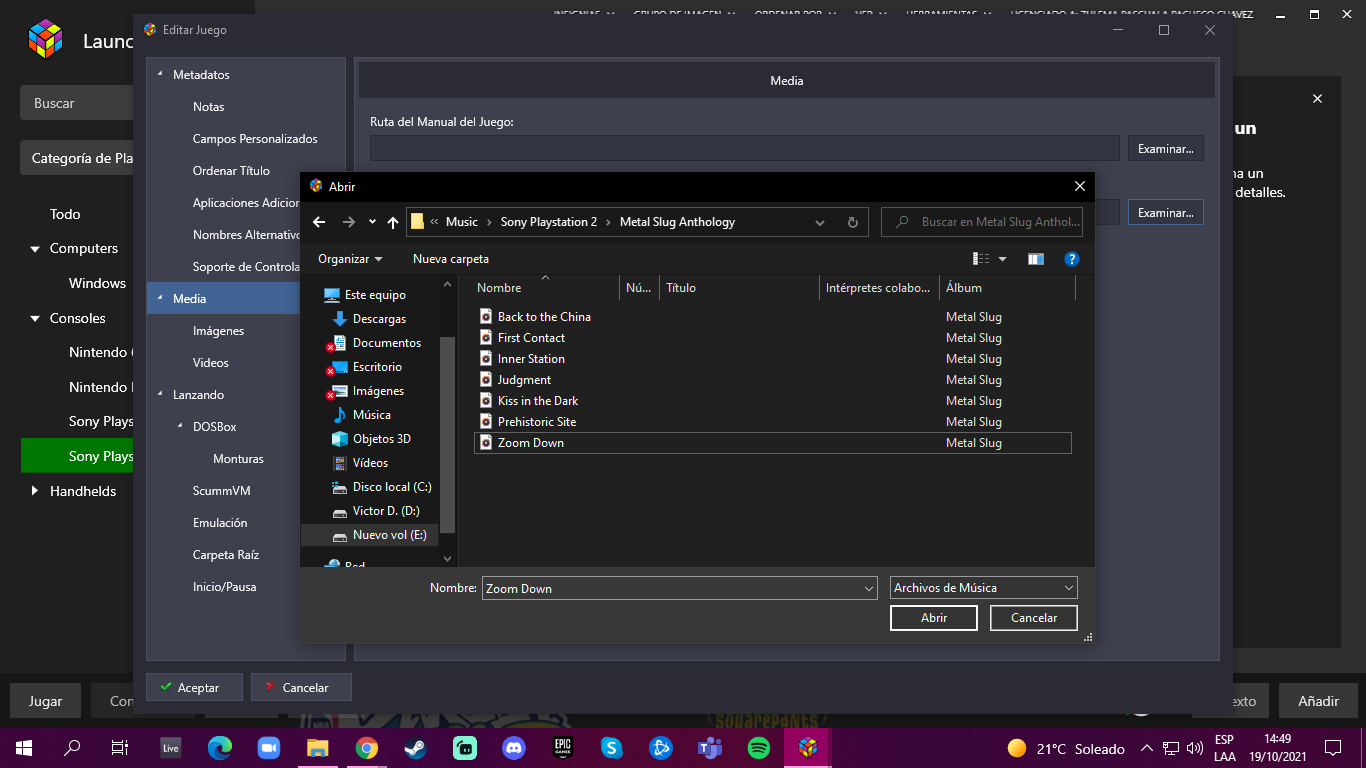Open Battle.net from the taskbar
This screenshot has height=768, width=1366.
(x=660, y=747)
